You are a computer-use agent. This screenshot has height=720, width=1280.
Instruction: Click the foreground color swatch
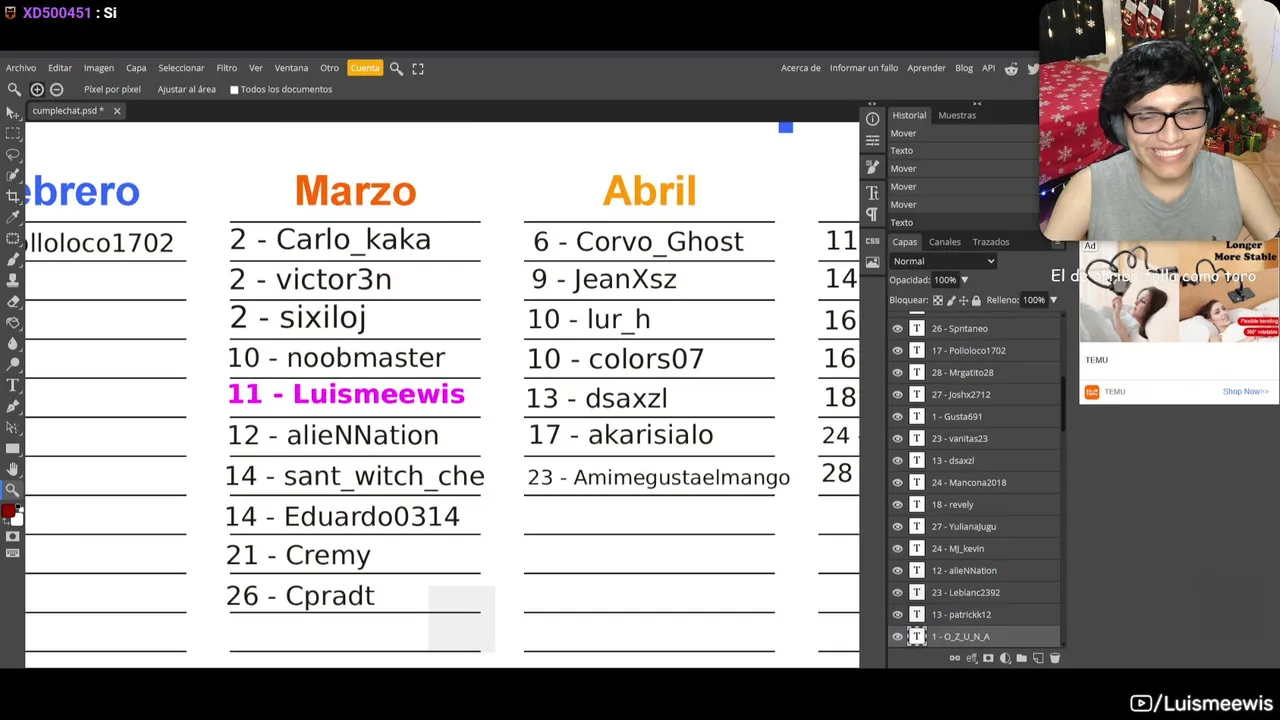tap(9, 511)
